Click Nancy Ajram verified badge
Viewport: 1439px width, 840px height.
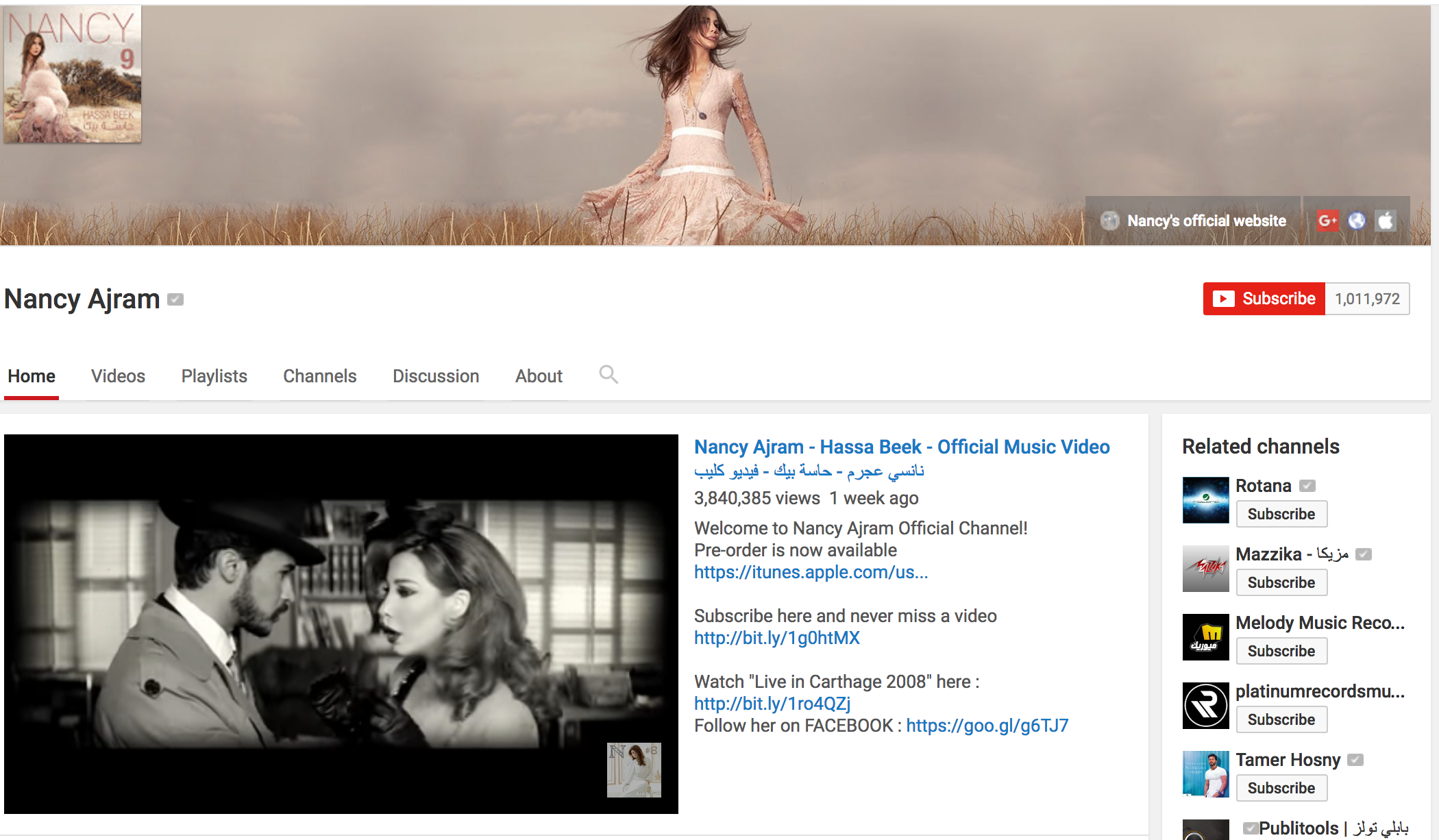point(175,299)
